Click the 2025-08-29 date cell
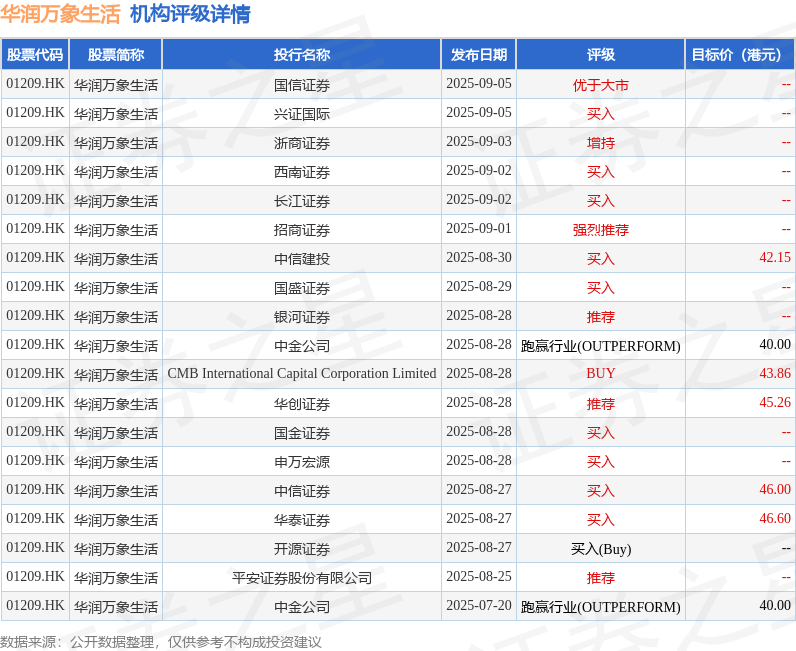Viewport: 796px width, 651px height. 479,287
